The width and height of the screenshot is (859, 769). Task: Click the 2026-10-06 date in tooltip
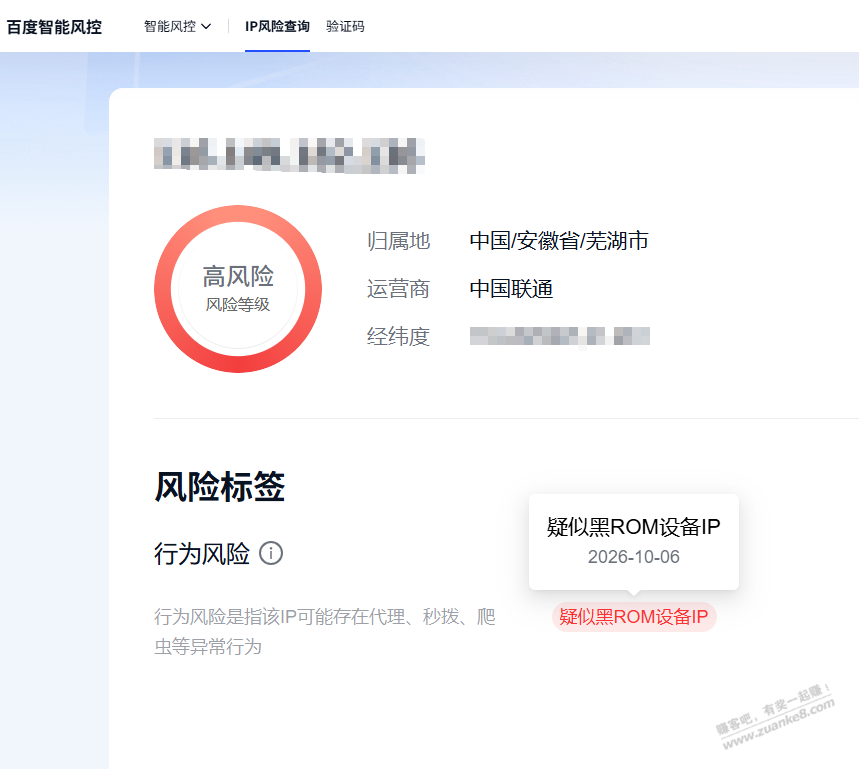pyautogui.click(x=634, y=556)
